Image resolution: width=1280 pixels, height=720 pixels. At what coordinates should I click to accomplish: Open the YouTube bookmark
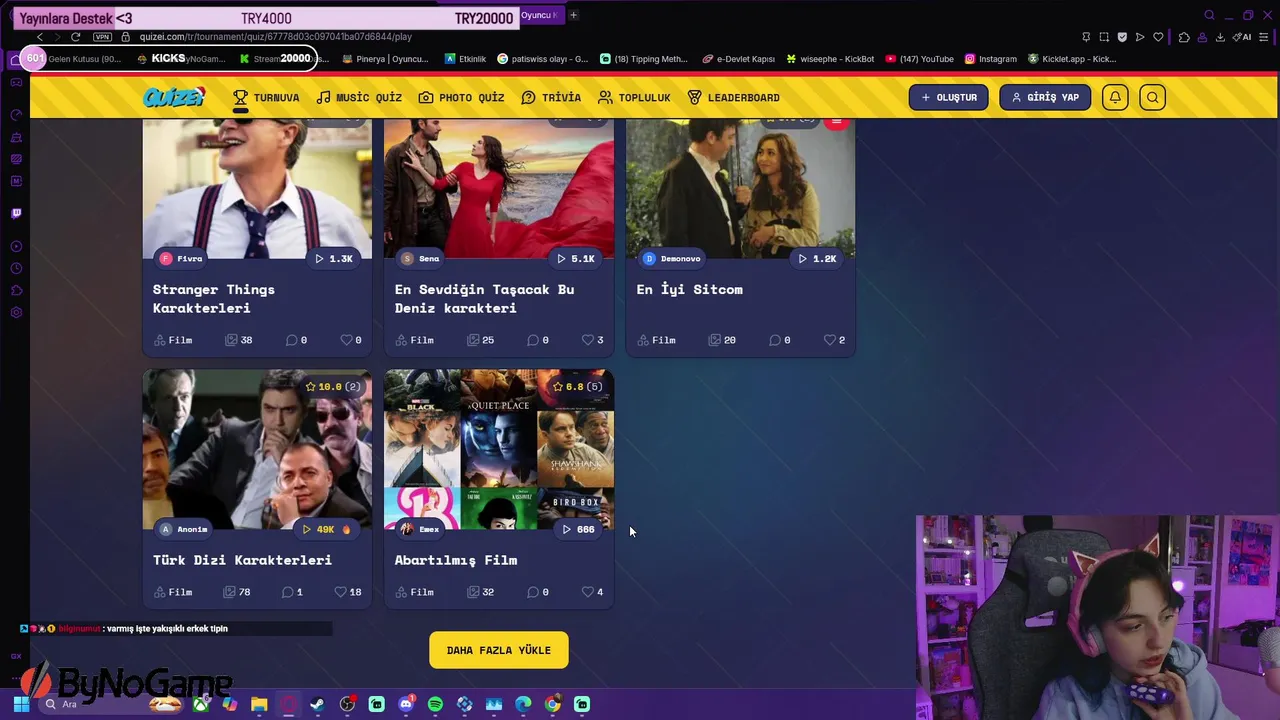coord(920,59)
